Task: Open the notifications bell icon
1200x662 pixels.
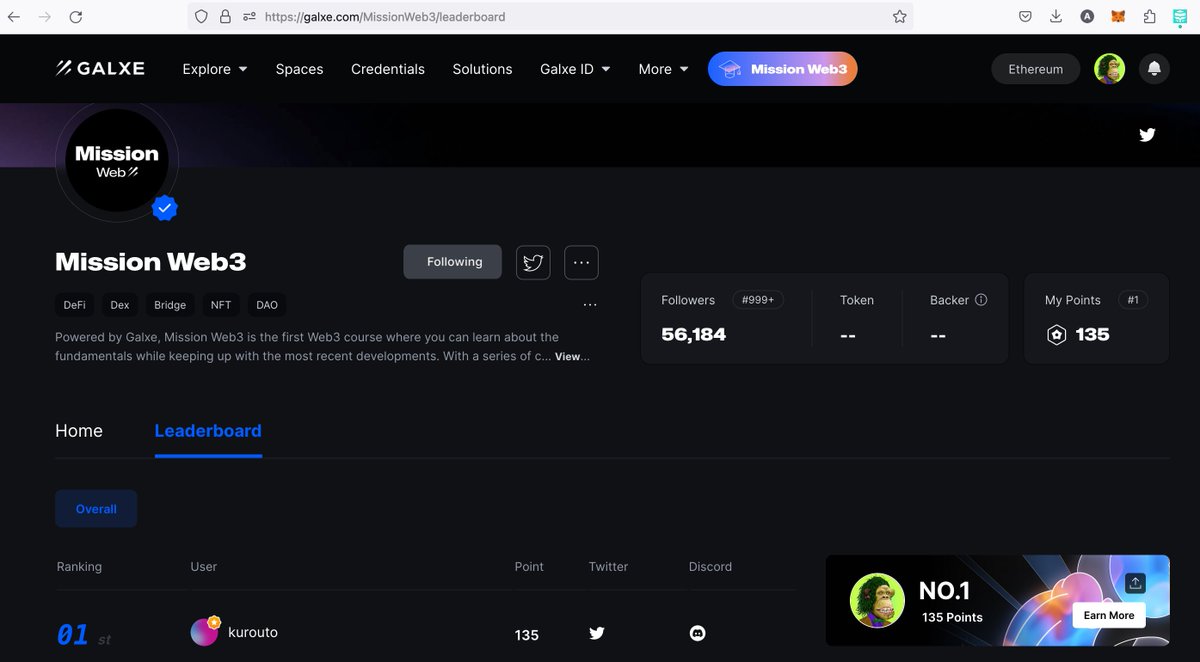Action: point(1154,69)
